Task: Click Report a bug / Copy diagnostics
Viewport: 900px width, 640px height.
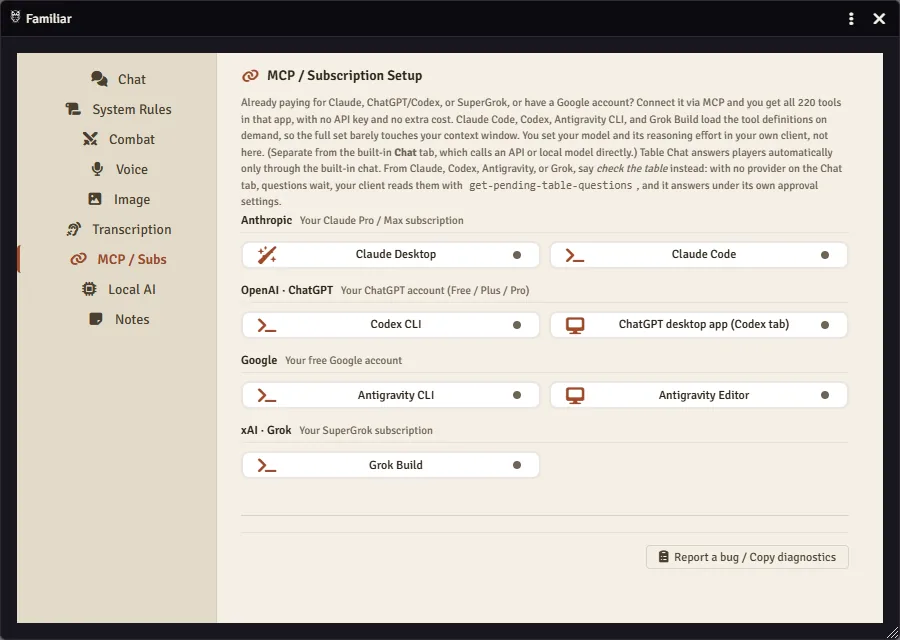Action: tap(747, 557)
